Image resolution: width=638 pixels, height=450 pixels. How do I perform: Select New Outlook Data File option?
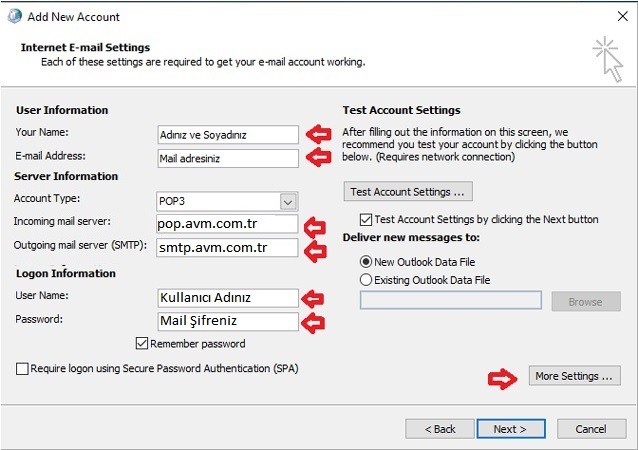[x=366, y=260]
